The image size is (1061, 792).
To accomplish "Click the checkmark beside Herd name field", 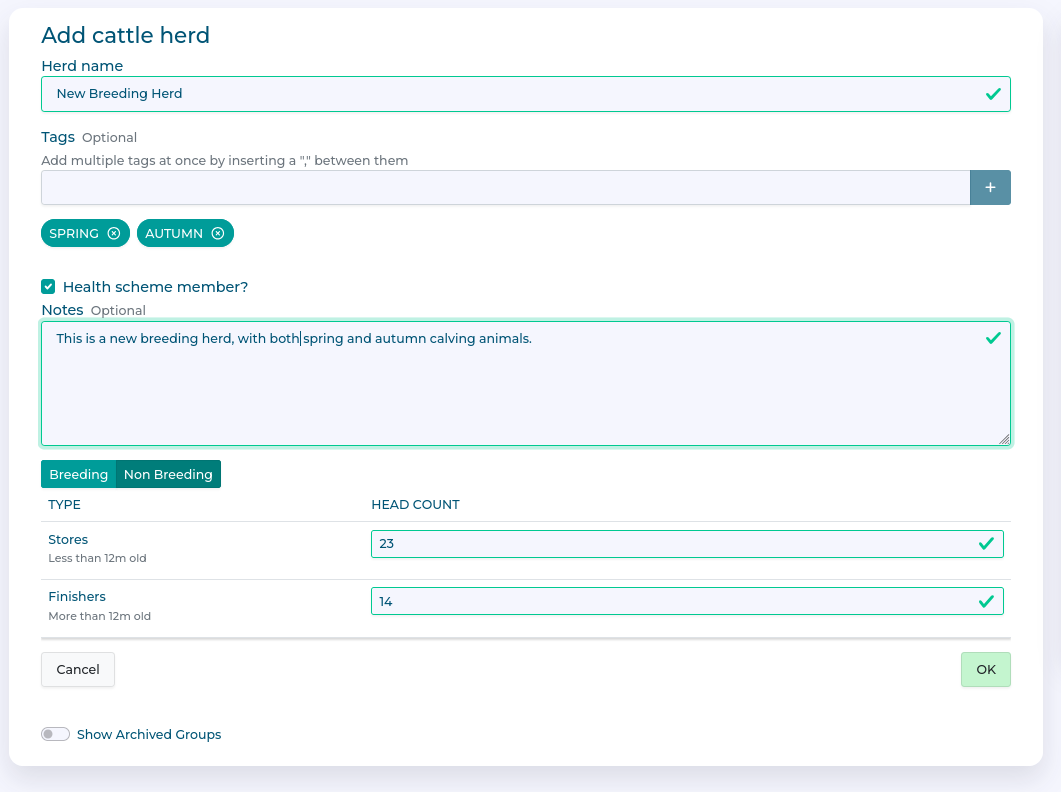I will pyautogui.click(x=992, y=93).
